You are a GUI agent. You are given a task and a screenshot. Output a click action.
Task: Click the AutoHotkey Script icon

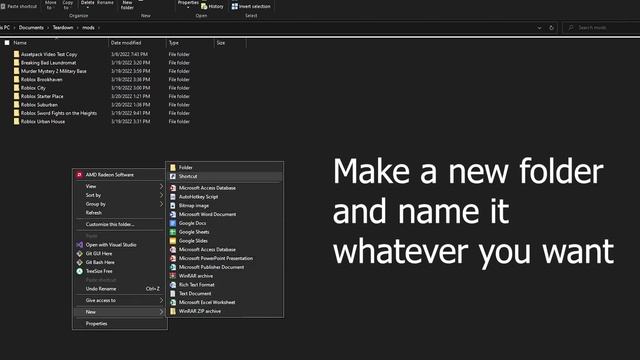(x=173, y=197)
